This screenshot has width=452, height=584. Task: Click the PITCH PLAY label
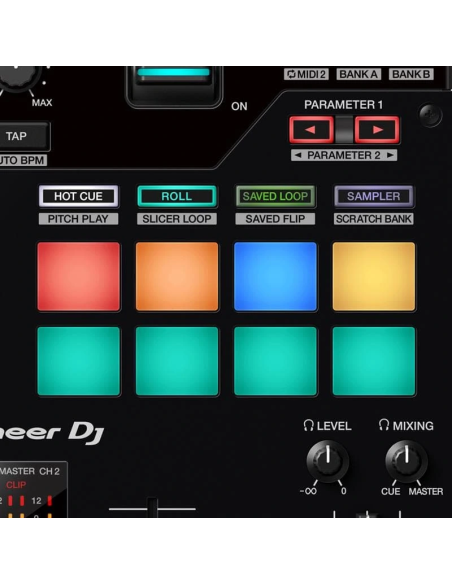tap(79, 219)
